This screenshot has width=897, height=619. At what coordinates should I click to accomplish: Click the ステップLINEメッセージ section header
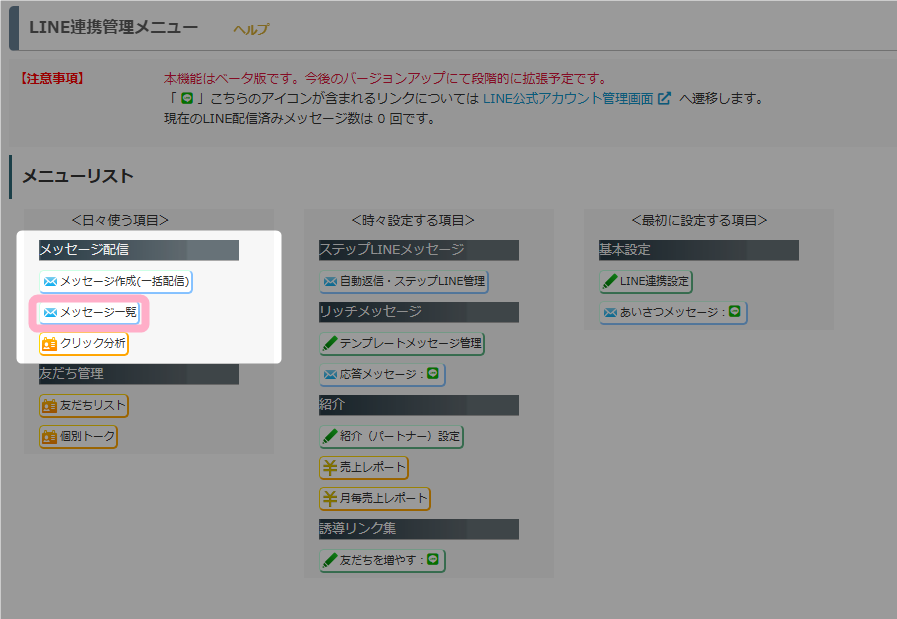pos(419,250)
